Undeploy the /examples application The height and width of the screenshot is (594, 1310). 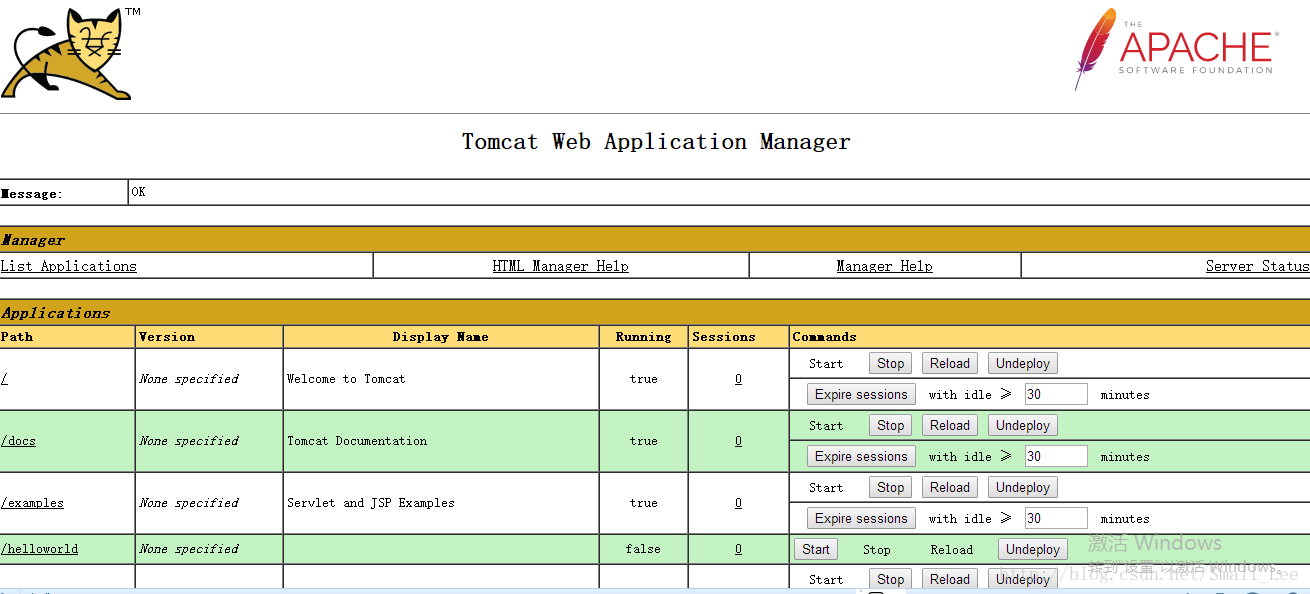(1023, 488)
